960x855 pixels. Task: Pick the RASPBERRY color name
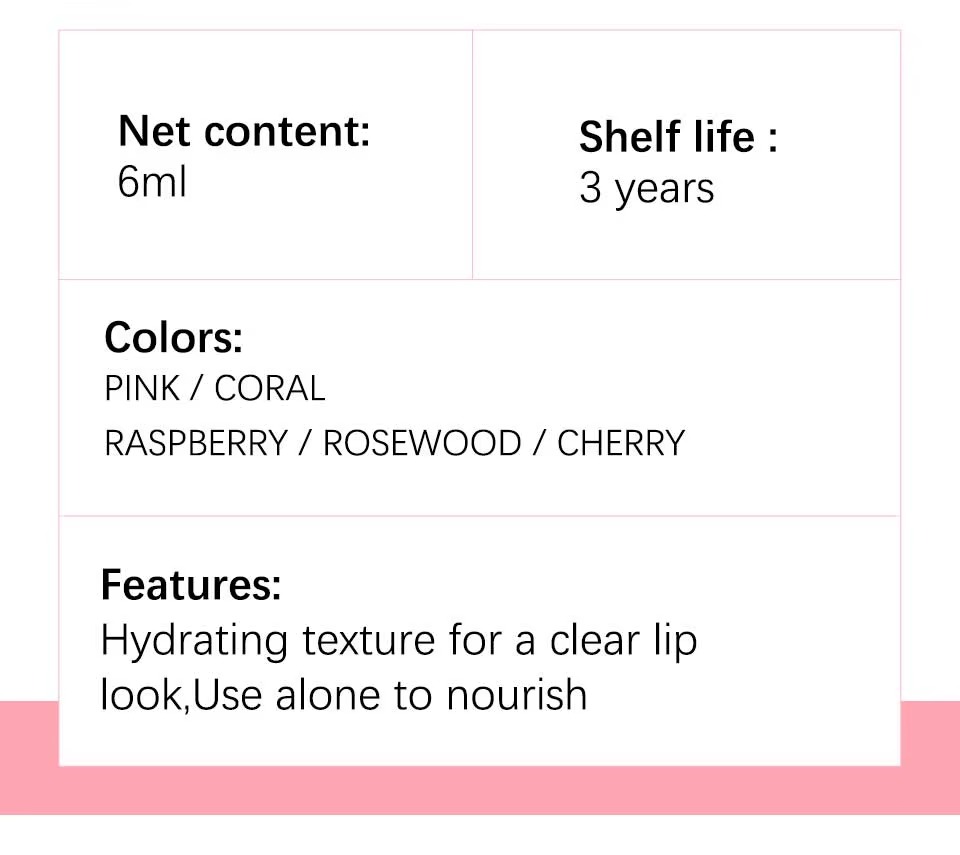click(x=196, y=443)
